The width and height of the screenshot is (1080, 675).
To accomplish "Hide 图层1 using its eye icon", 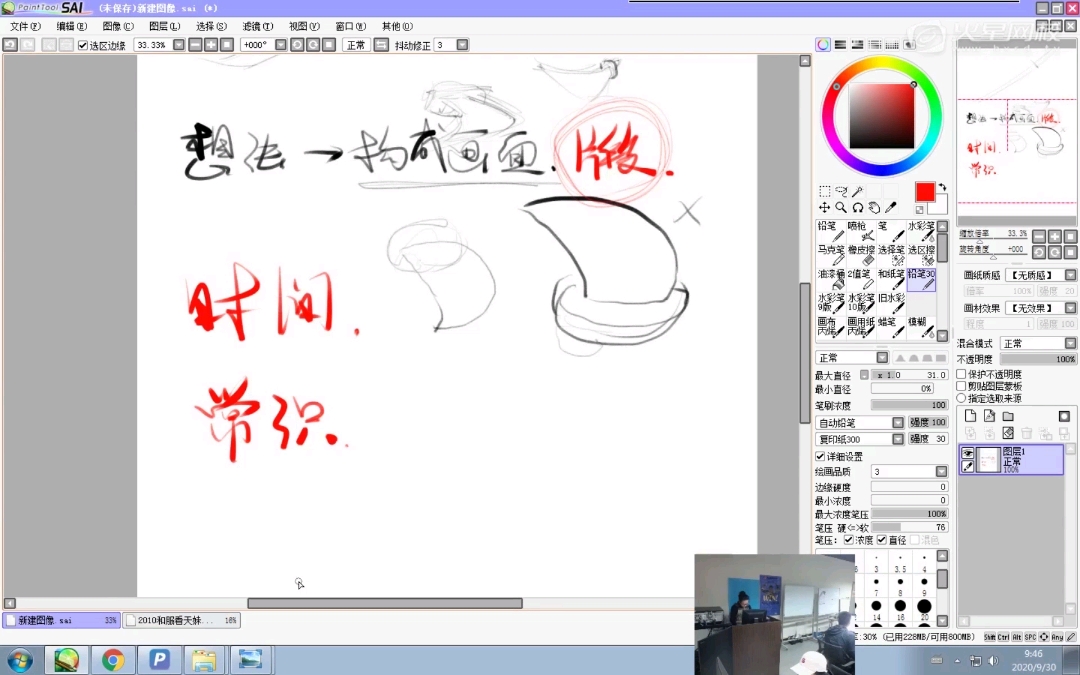I will (968, 453).
